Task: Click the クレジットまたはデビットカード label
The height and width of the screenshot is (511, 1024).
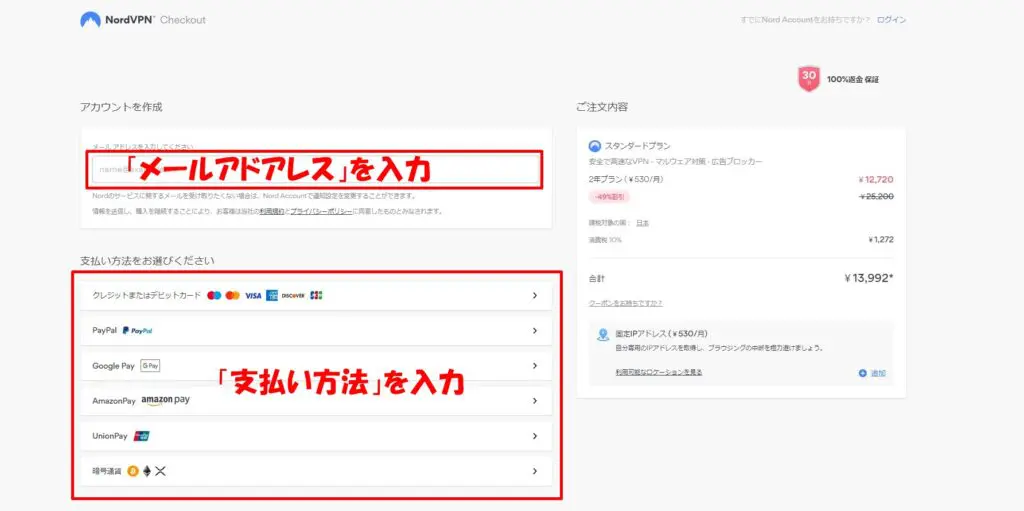Action: [147, 295]
